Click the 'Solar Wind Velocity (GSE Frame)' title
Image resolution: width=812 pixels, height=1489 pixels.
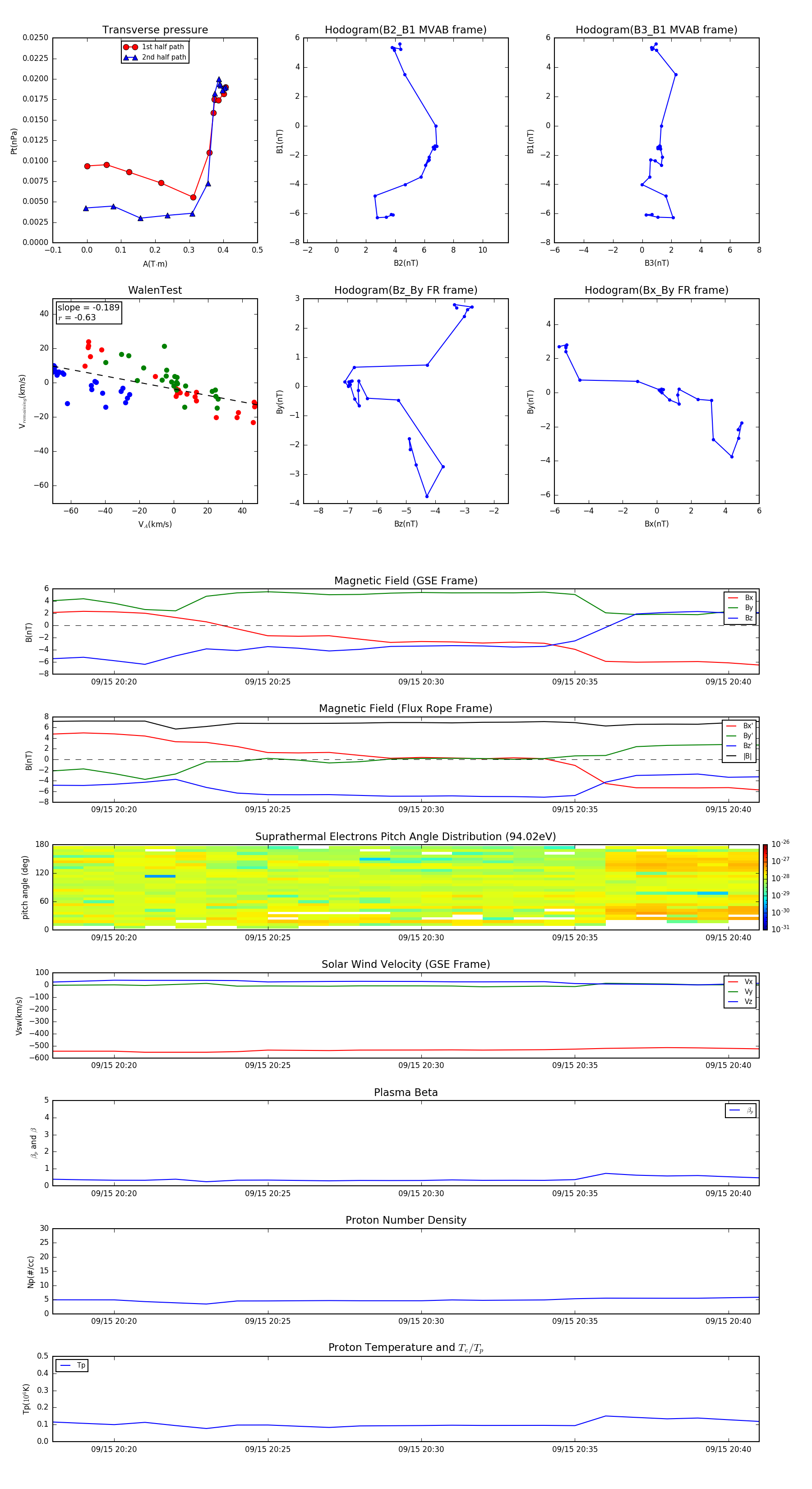(x=406, y=964)
